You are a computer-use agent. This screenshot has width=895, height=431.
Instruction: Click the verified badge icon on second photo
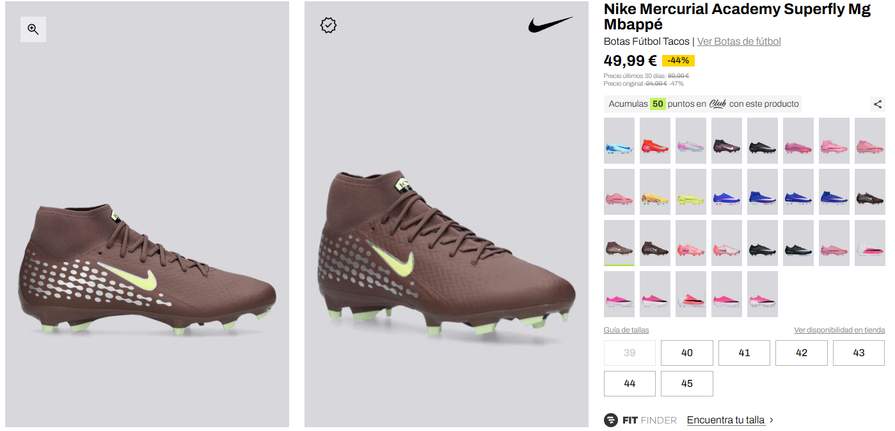click(x=328, y=25)
